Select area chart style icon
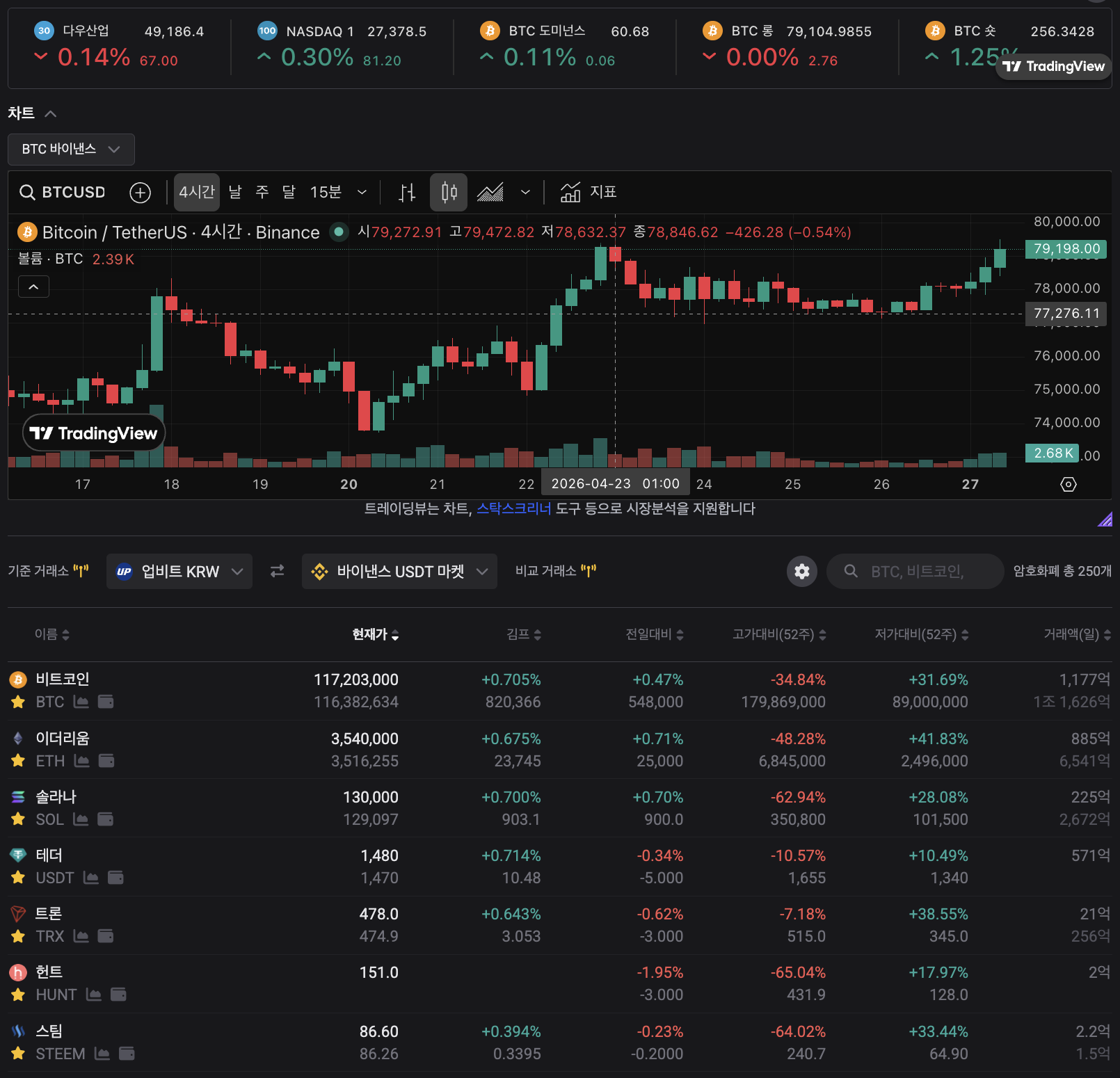 490,193
